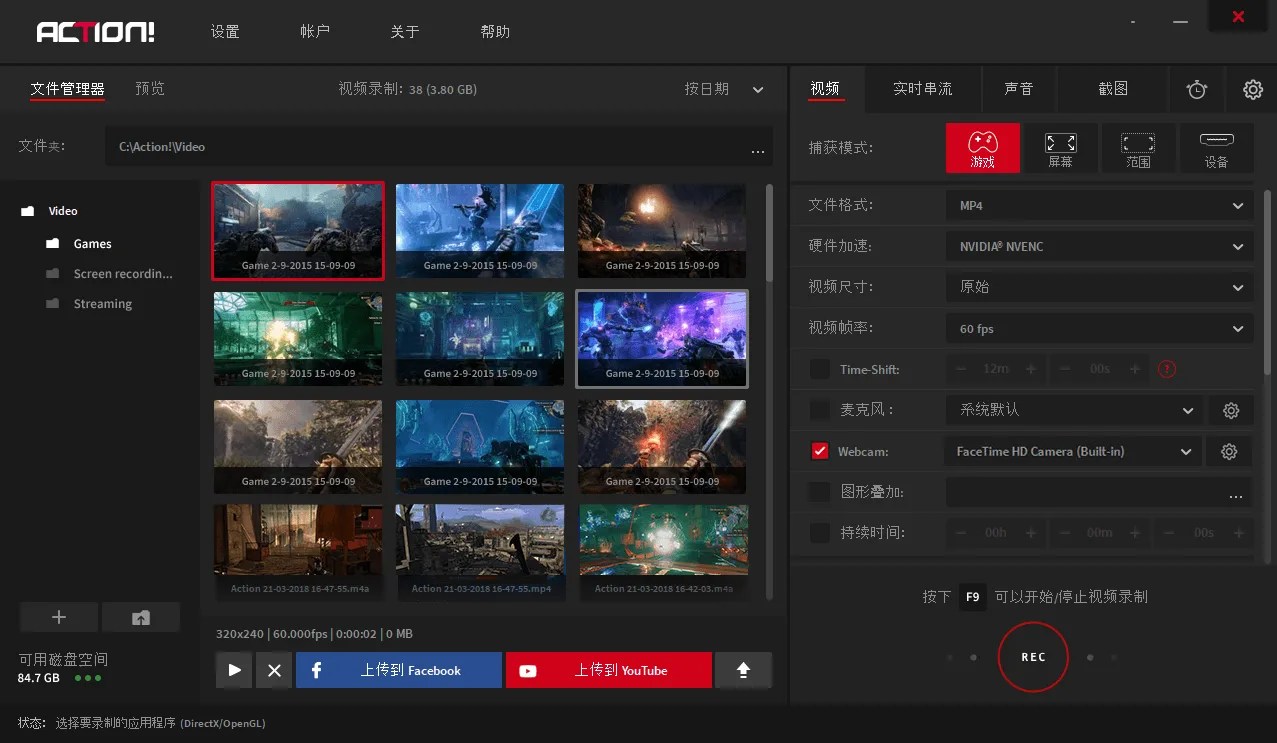Open the 帮助 menu
This screenshot has width=1277, height=743.
tap(495, 32)
